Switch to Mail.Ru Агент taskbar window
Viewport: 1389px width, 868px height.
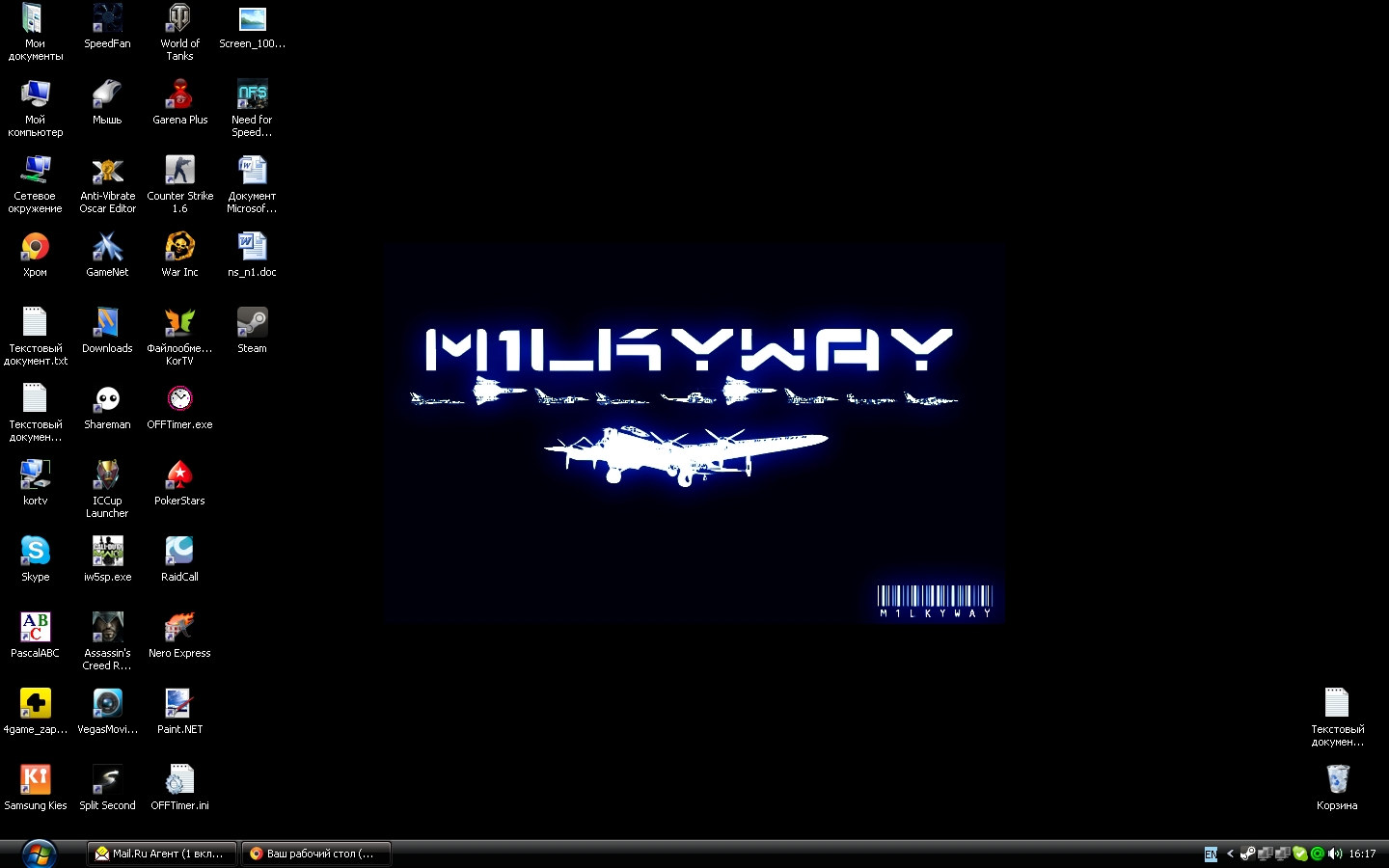(162, 854)
